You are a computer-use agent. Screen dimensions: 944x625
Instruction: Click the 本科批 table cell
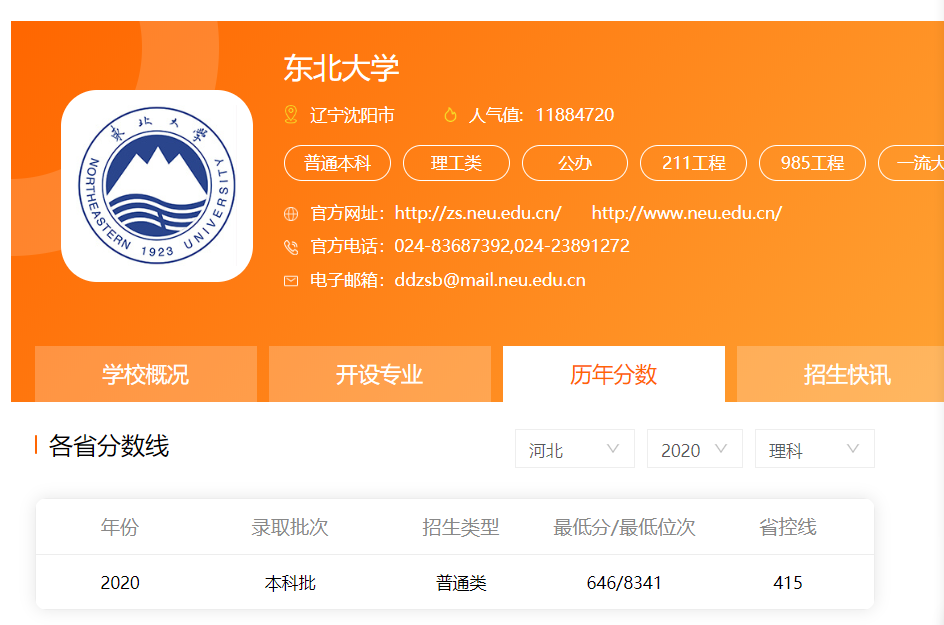tap(290, 583)
